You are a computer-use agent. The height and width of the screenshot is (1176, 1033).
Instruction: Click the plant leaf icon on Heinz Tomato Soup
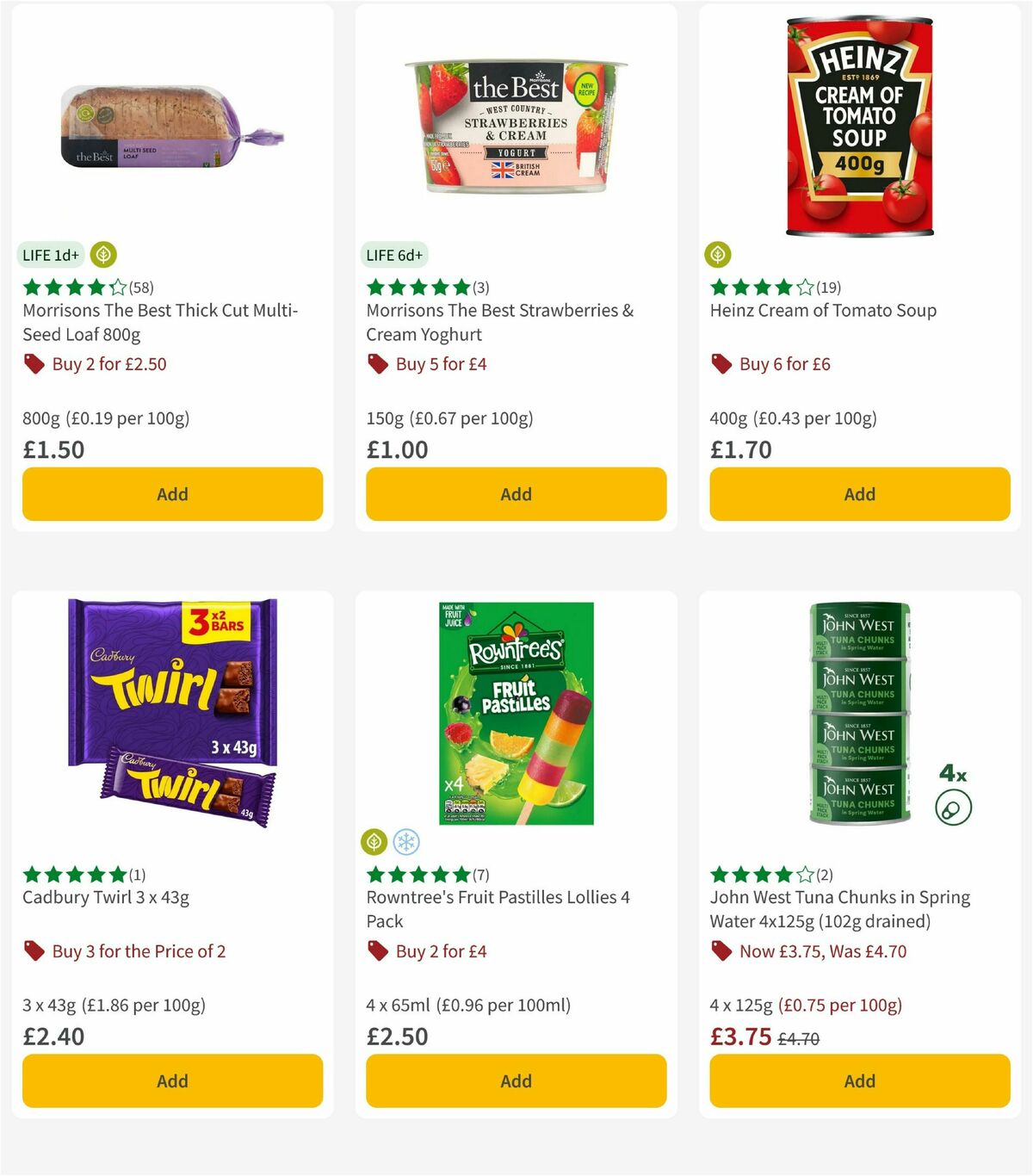718,255
